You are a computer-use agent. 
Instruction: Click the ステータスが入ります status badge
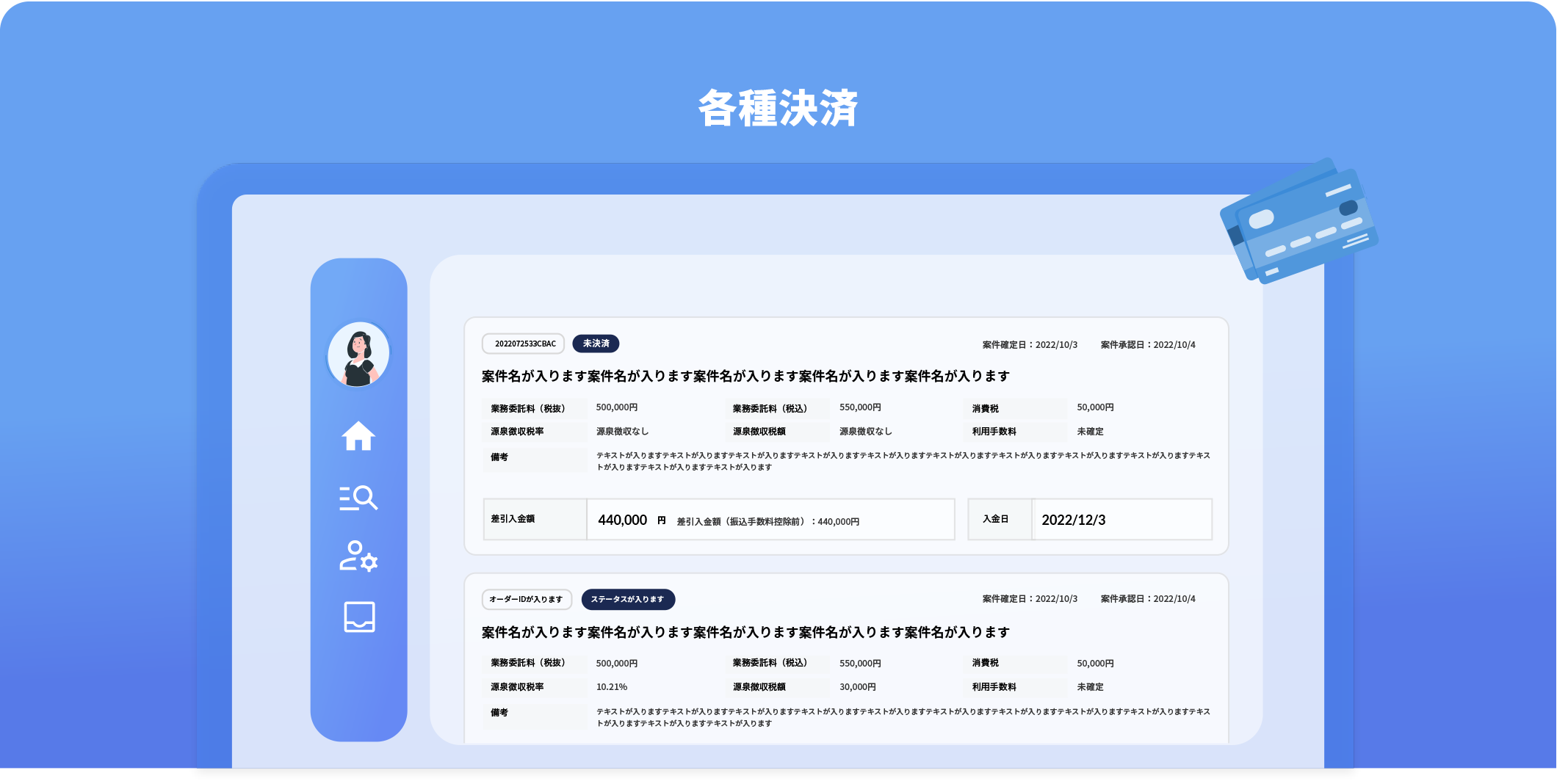click(628, 599)
